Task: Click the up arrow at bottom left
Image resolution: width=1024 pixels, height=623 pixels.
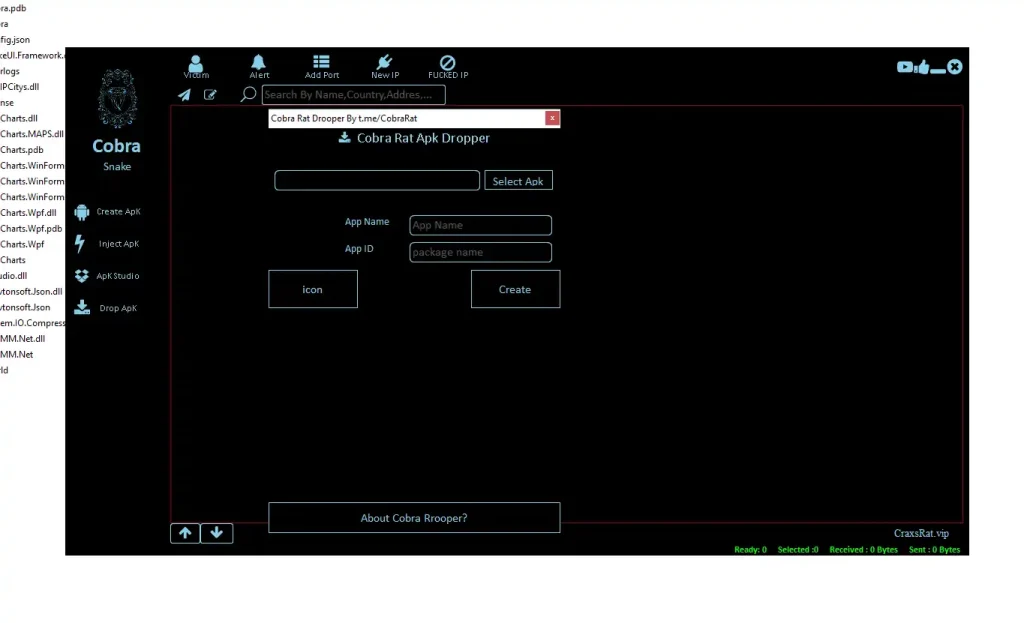Action: click(184, 533)
